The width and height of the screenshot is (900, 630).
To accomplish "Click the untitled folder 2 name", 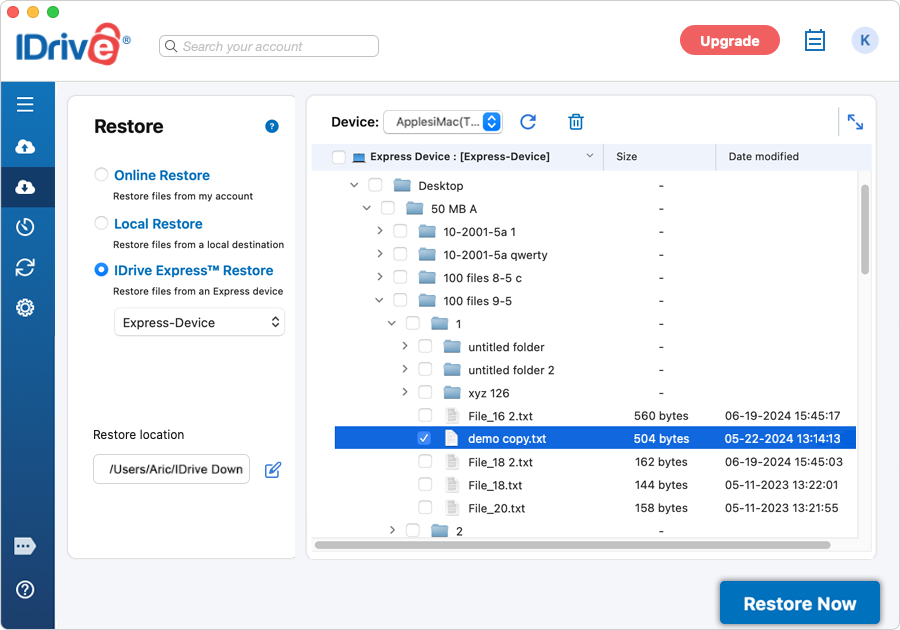I will tap(511, 370).
